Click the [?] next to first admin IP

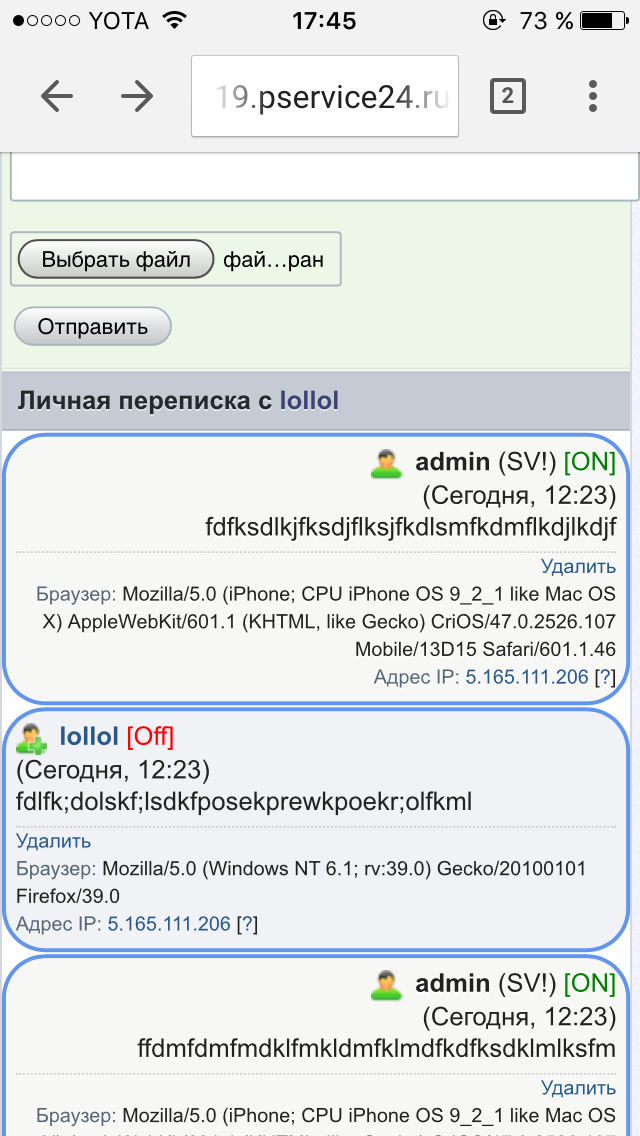604,677
